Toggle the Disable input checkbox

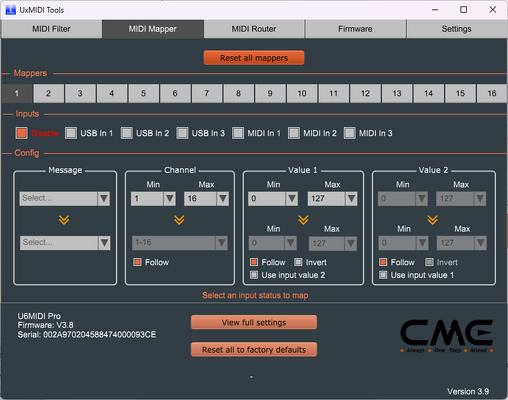pyautogui.click(x=22, y=133)
